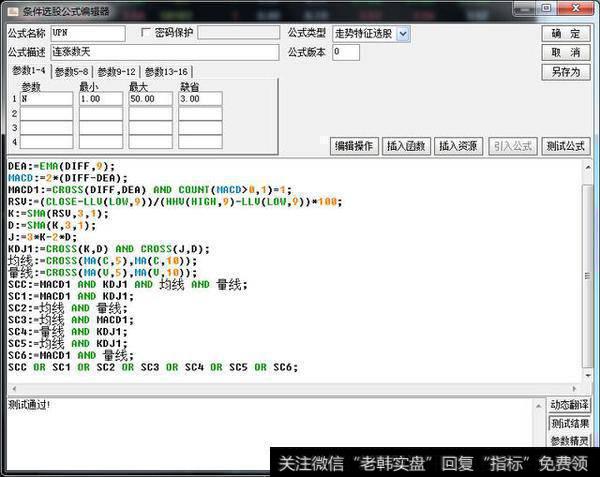Click the empty parameter 2 name field
The image size is (600, 477).
coord(46,114)
